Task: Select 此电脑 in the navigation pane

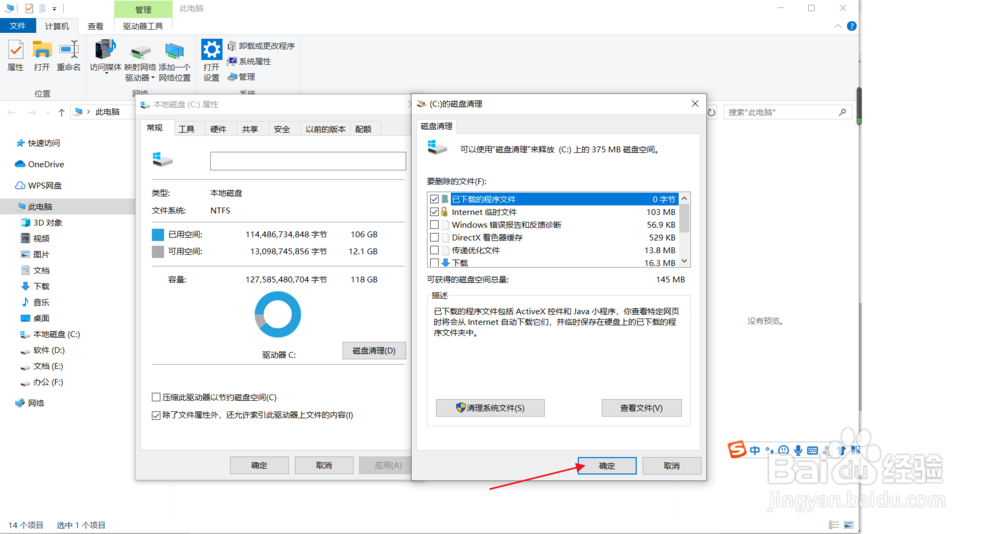Action: 67,206
